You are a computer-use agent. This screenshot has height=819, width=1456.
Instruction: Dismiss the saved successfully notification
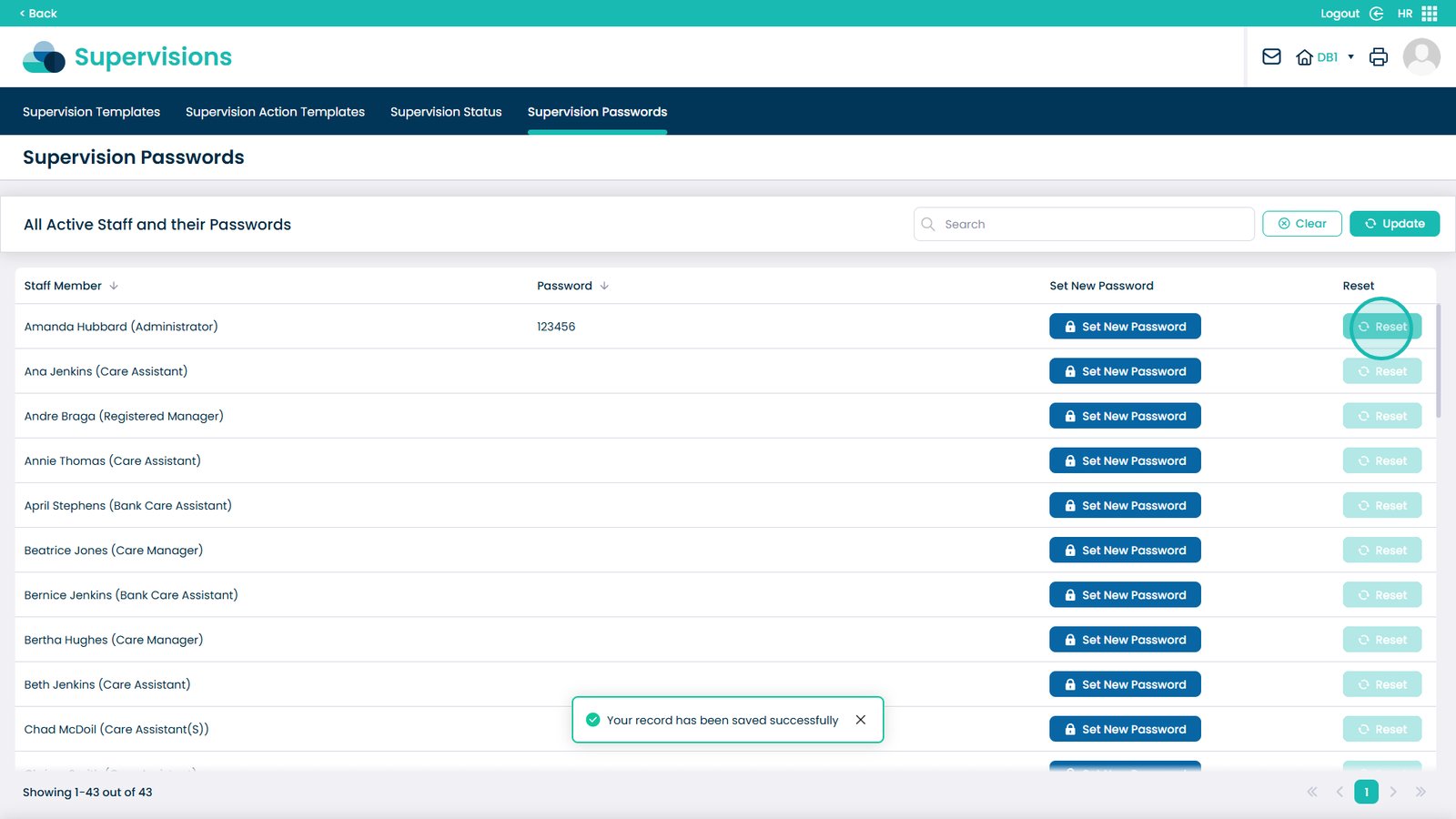(860, 720)
